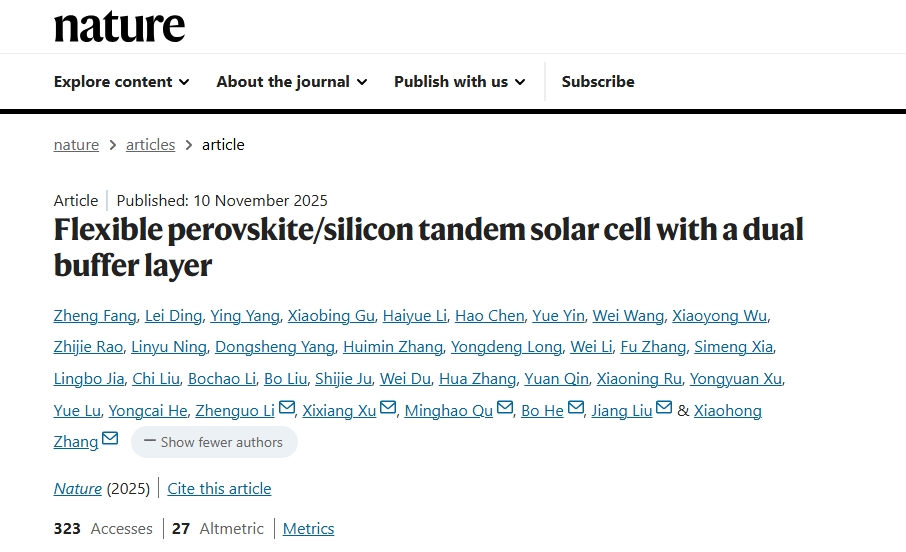
Task: View article Metrics link
Action: click(x=308, y=529)
